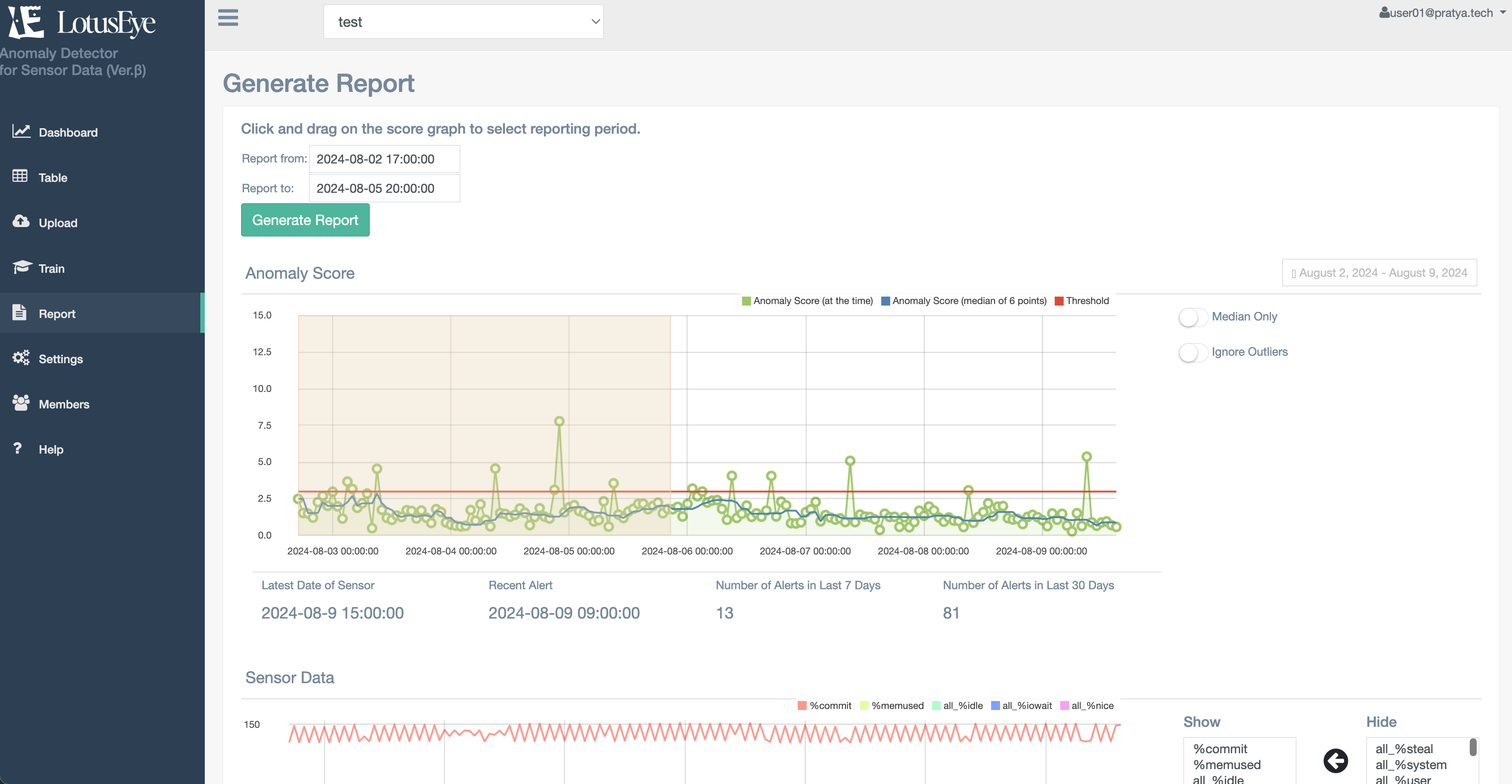Click the Train graduation cap icon
This screenshot has height=784, width=1512.
(x=22, y=267)
